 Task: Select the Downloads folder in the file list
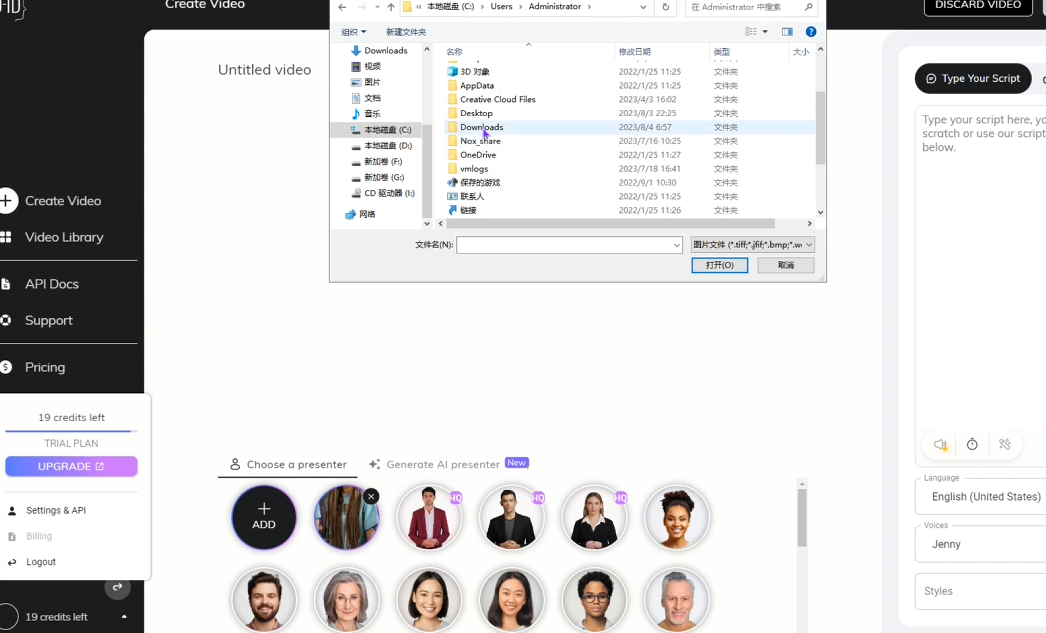482,127
